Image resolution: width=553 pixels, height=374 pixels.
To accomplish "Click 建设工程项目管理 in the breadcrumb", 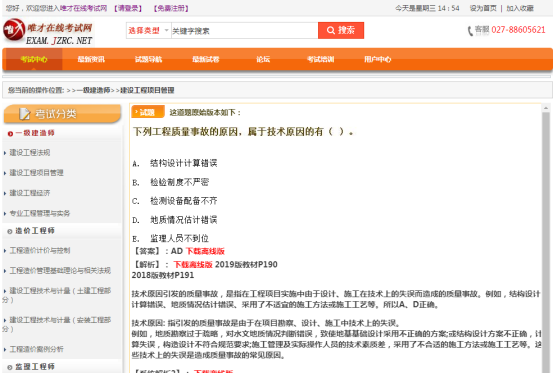I will click(x=147, y=90).
